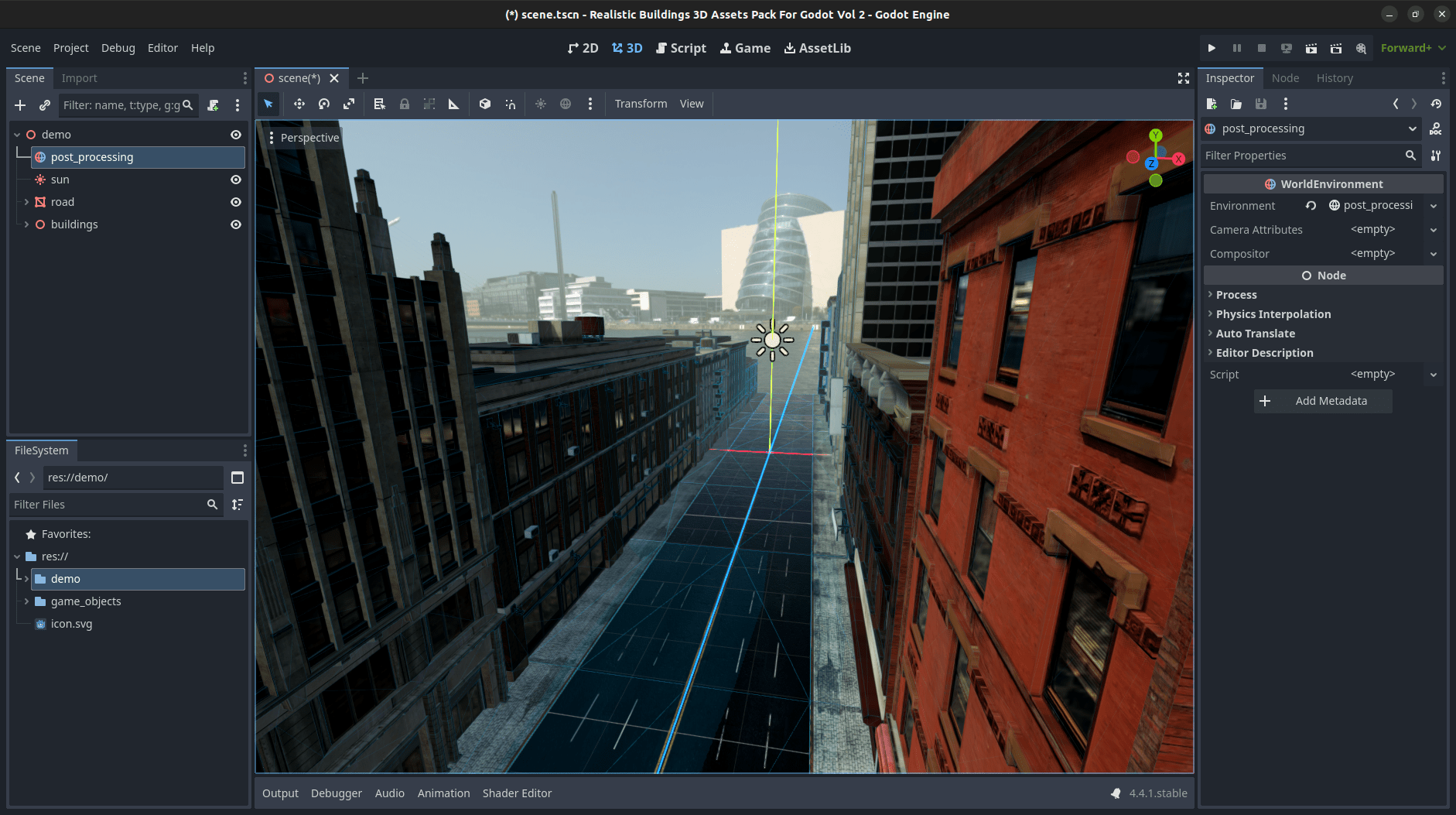Click the Instantiate Child Scene link icon
Screen dimensions: 1456x815
[44, 105]
